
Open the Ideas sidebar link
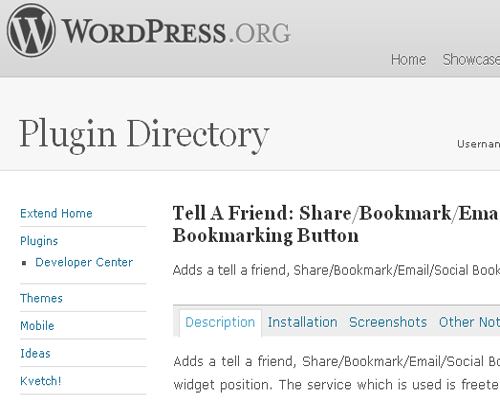click(35, 353)
